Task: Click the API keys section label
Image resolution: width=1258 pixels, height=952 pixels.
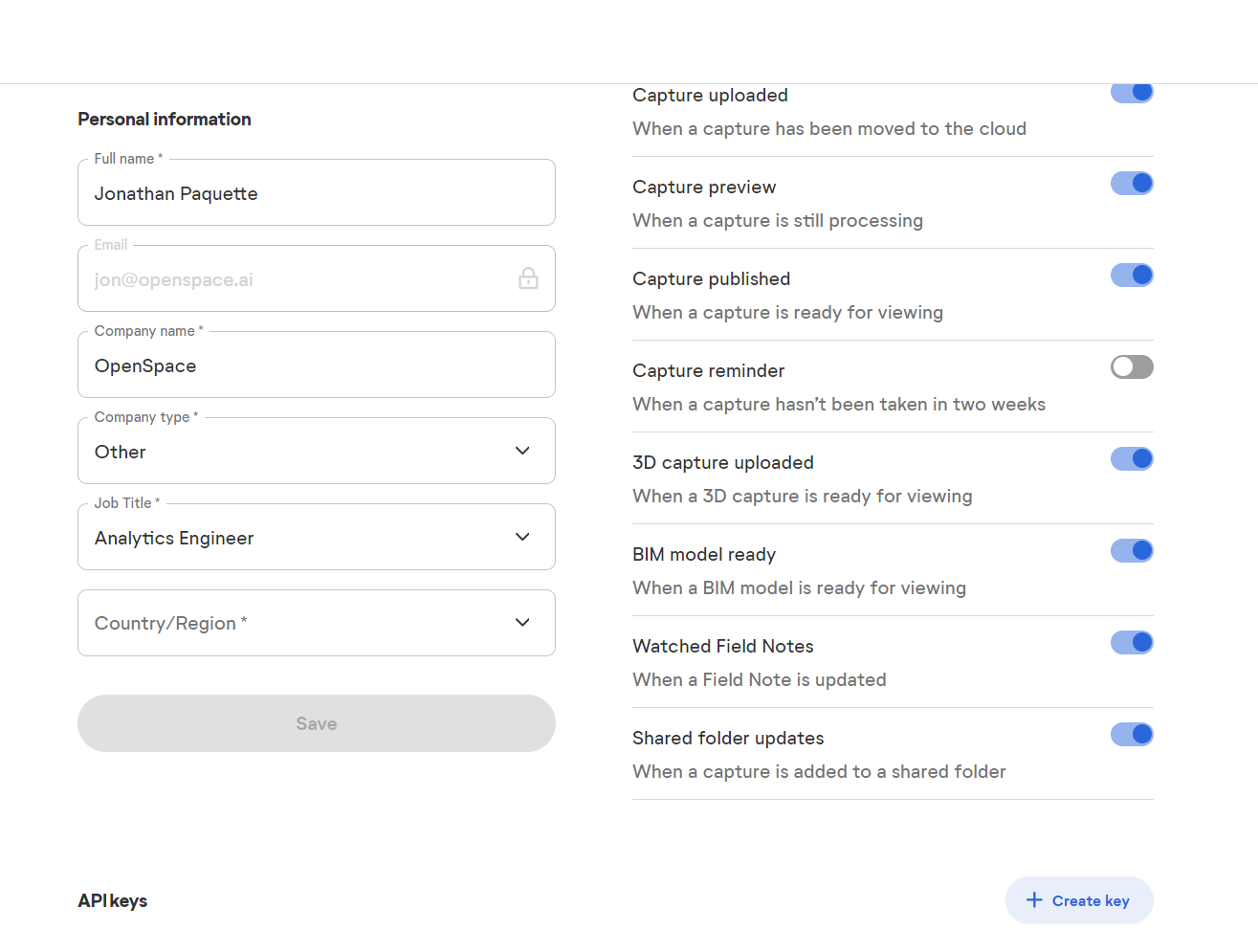Action: [112, 900]
